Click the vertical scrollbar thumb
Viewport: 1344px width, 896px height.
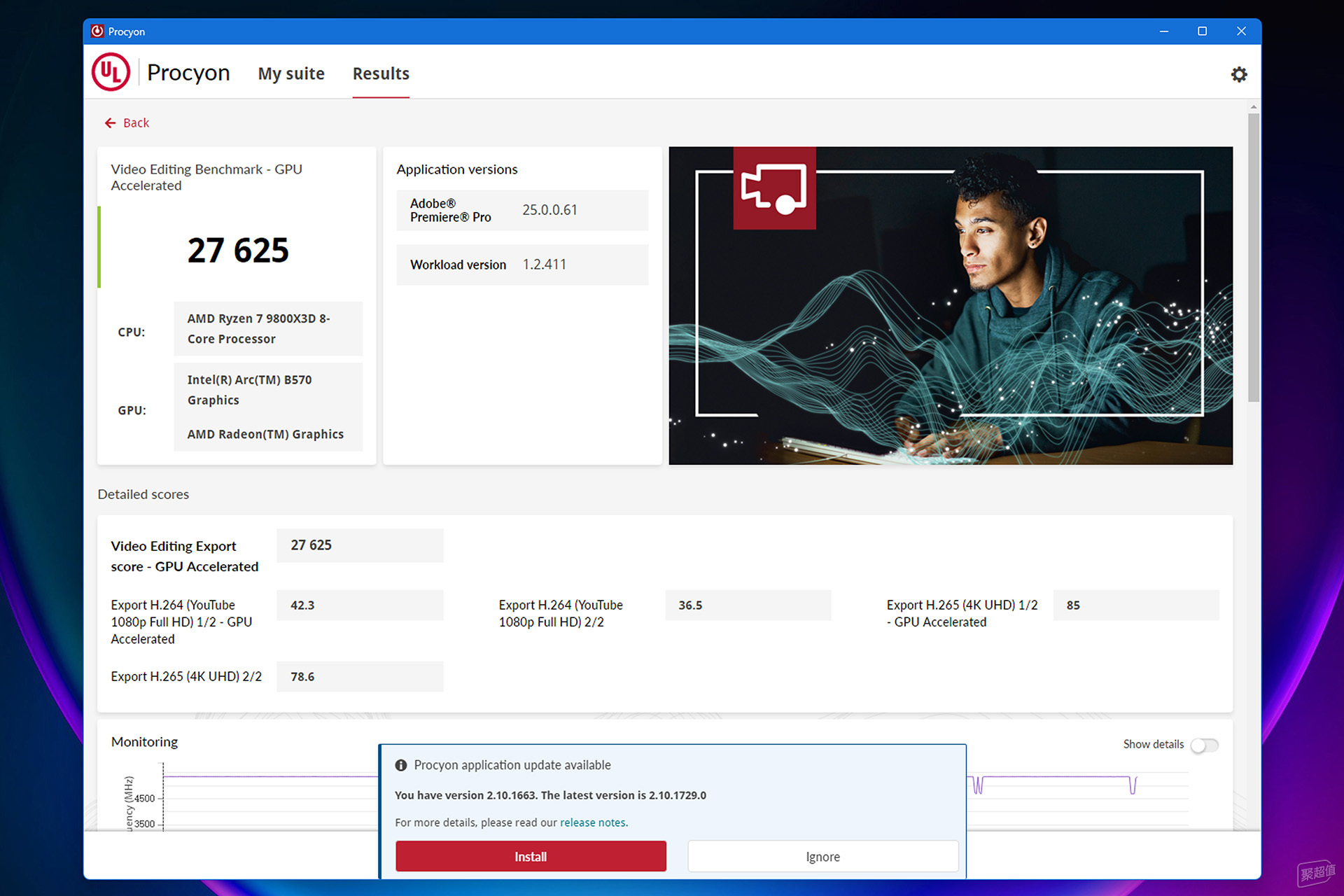click(1253, 257)
